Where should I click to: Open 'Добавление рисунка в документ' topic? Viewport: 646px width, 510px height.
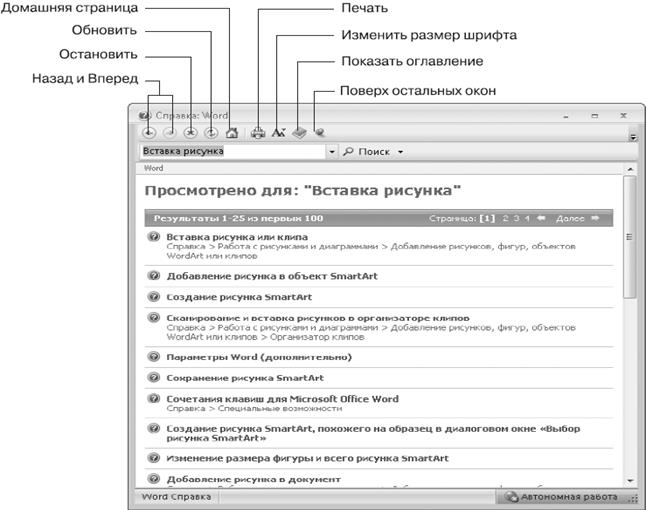point(253,479)
